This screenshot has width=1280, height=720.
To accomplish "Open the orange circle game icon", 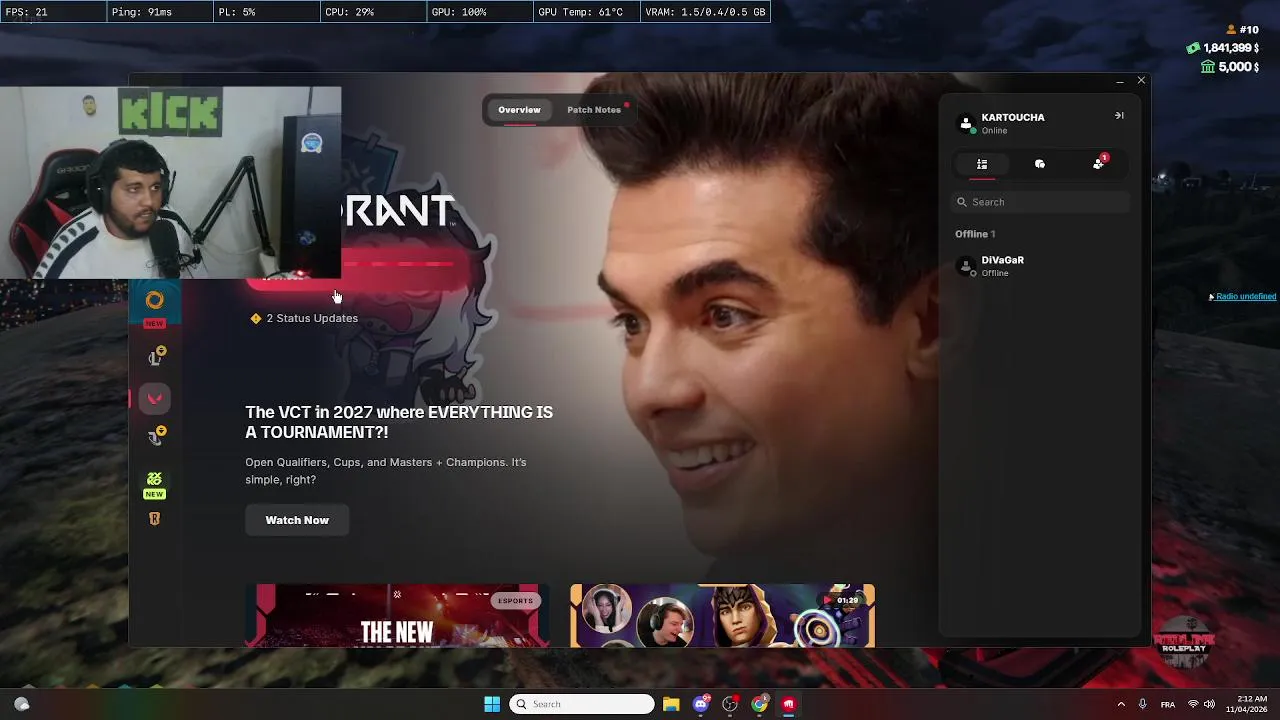I will 154,301.
